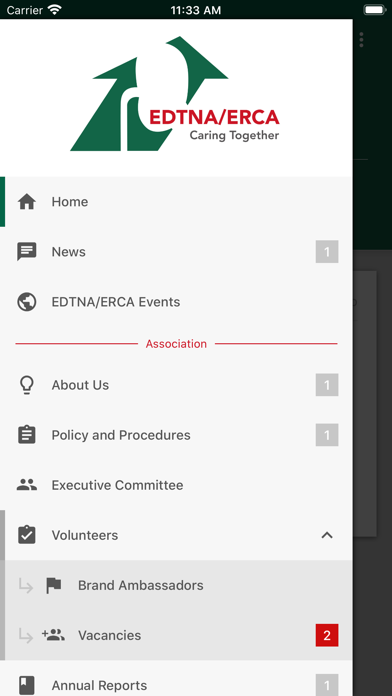The height and width of the screenshot is (696, 392).
Task: Tap the gray badge on About Us
Action: 327,385
